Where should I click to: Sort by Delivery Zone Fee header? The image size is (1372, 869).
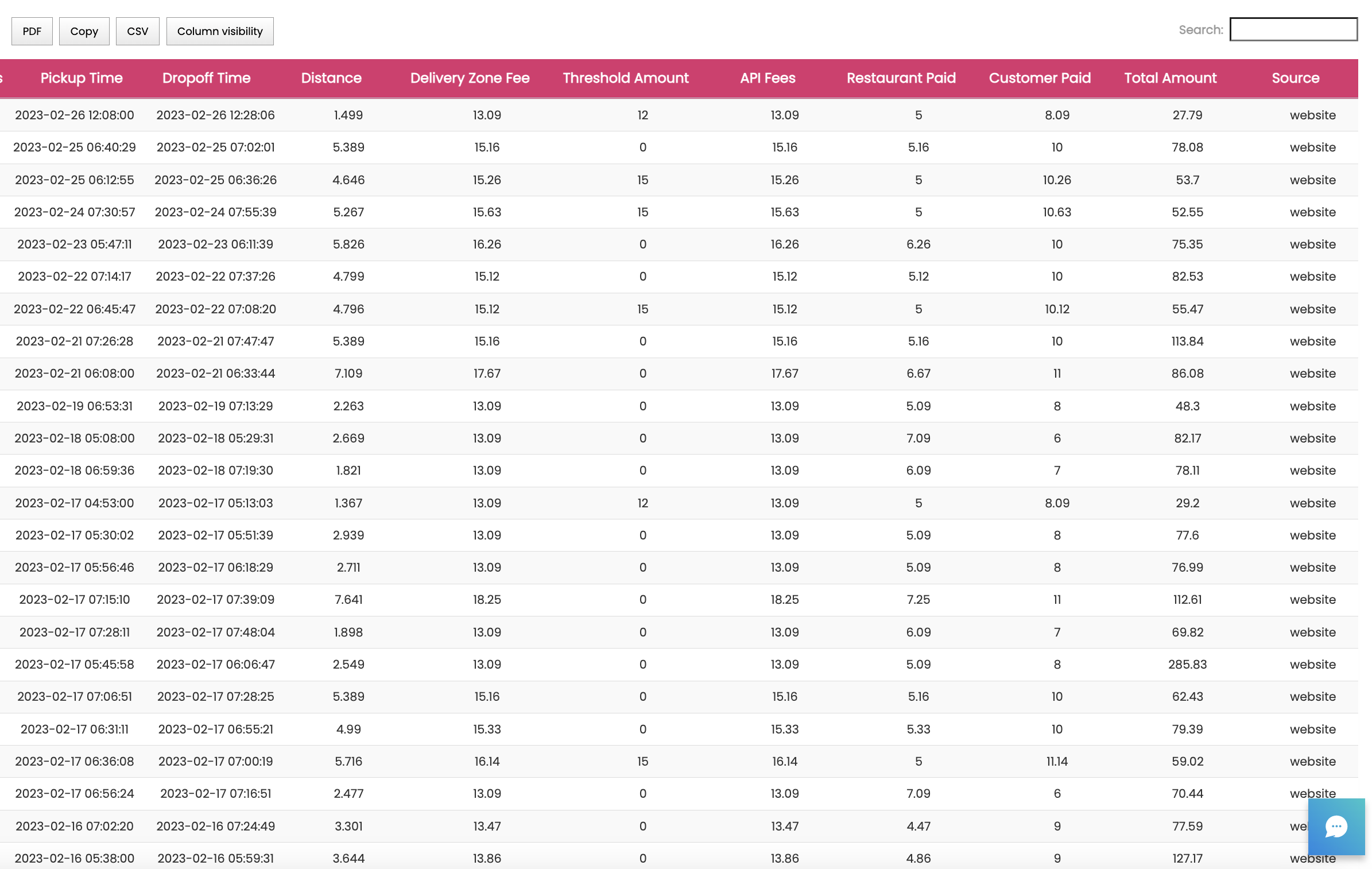point(470,78)
